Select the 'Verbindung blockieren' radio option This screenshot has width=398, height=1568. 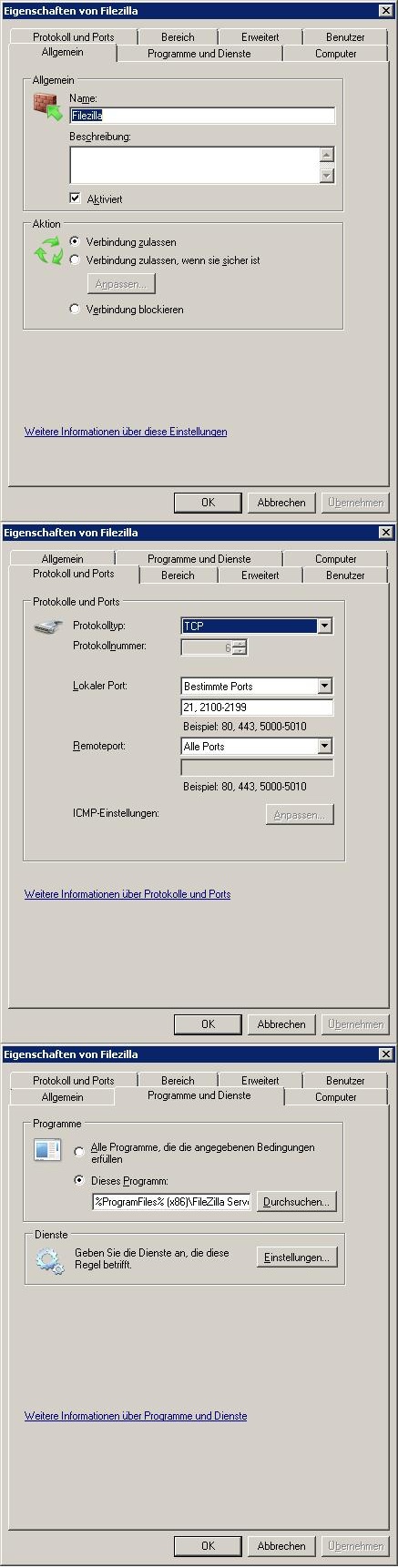click(x=75, y=309)
